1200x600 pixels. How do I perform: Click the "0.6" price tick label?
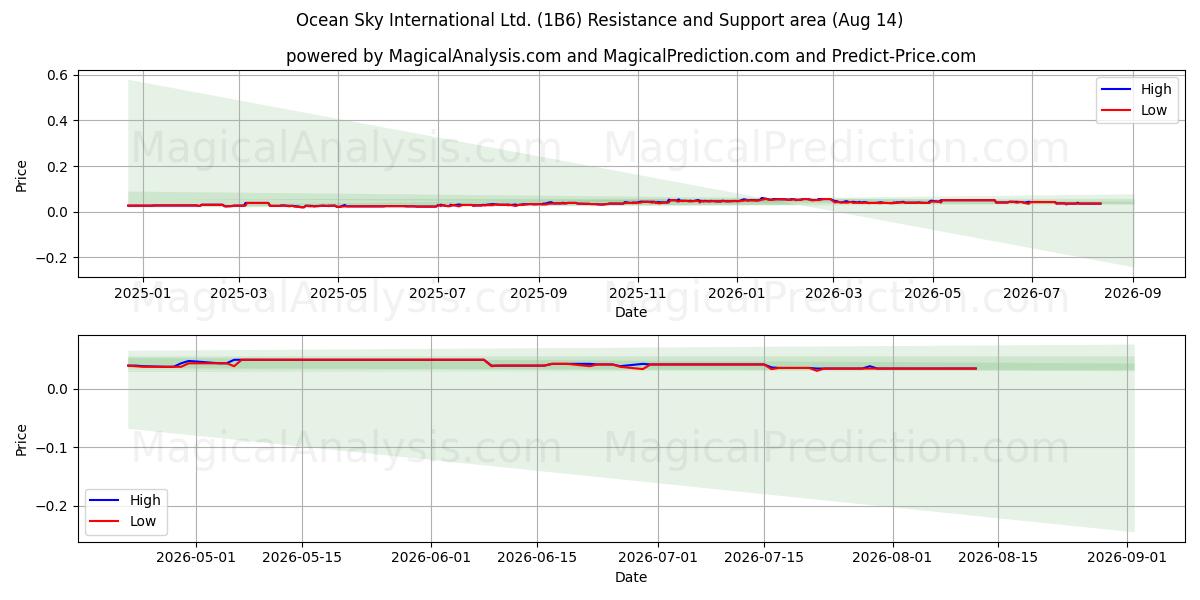coord(57,75)
